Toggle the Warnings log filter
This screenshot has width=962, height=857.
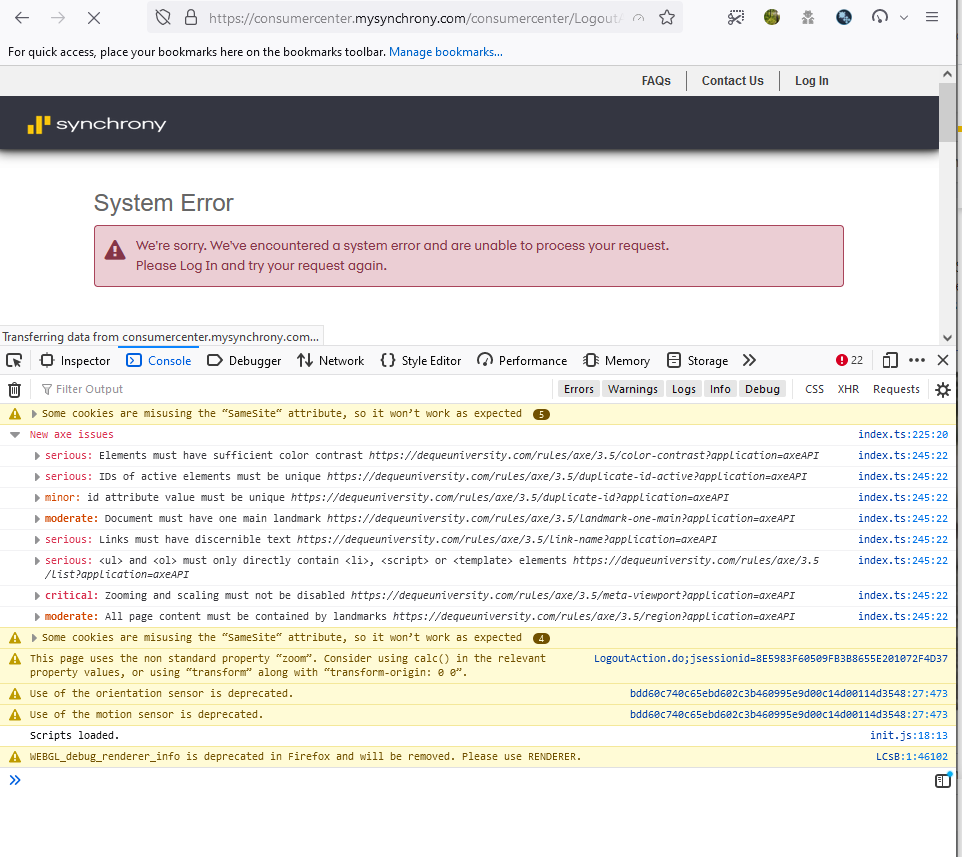(632, 388)
